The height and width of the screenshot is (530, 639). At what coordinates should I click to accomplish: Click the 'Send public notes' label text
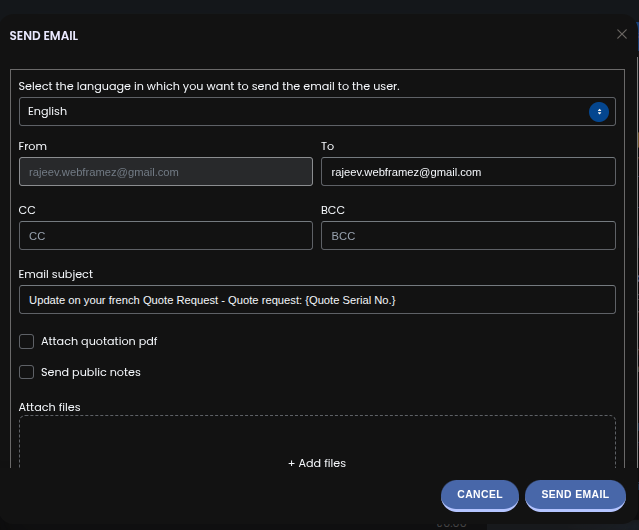click(x=91, y=372)
